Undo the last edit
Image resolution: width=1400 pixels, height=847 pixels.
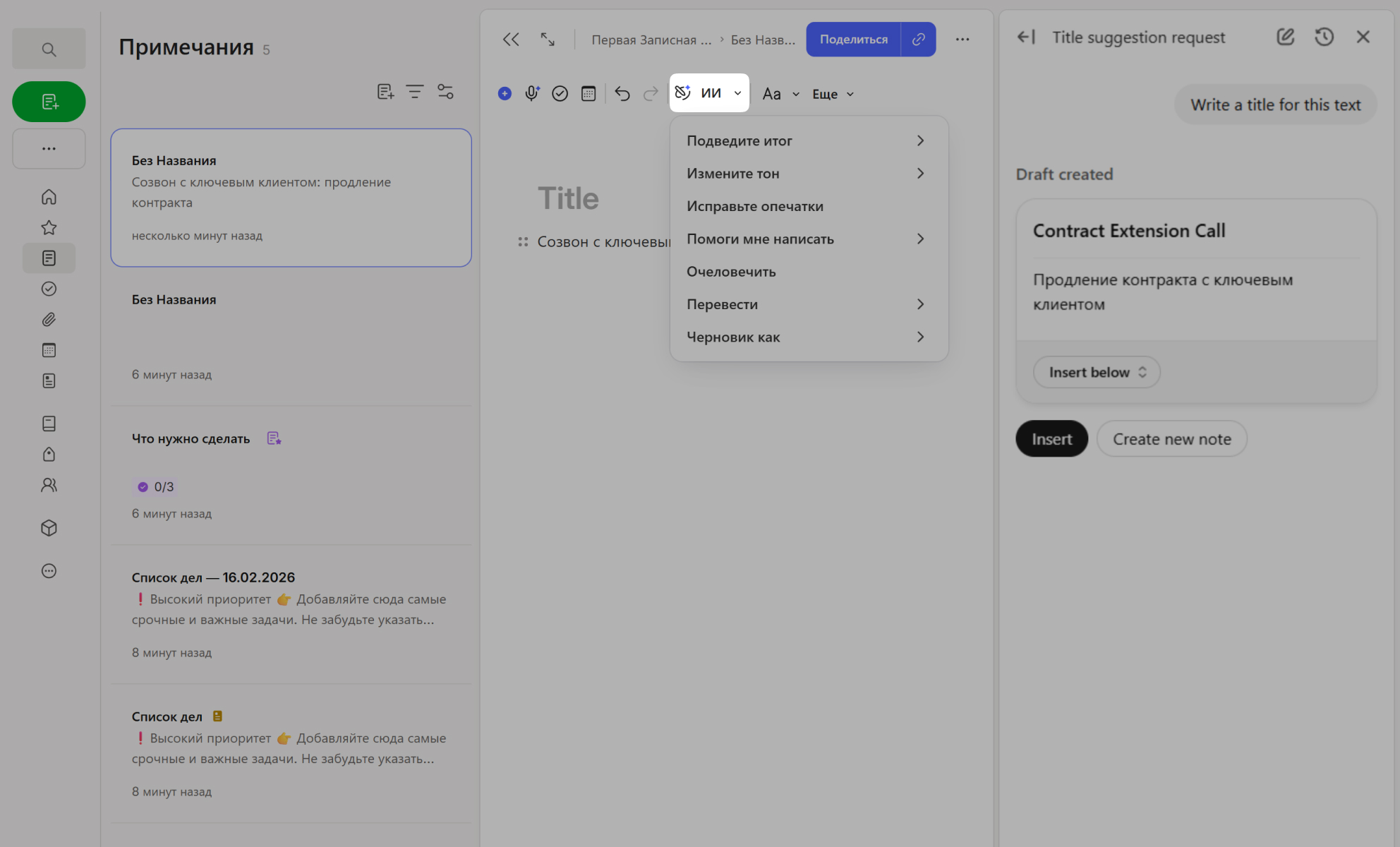[x=622, y=93]
